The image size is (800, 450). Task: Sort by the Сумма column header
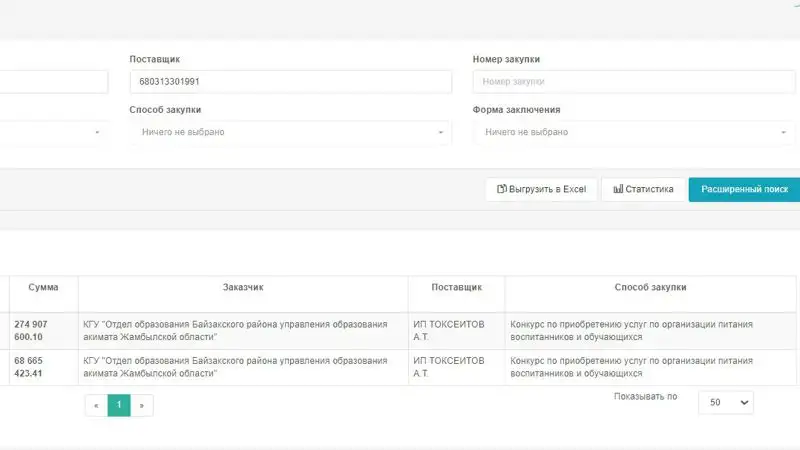[43, 288]
